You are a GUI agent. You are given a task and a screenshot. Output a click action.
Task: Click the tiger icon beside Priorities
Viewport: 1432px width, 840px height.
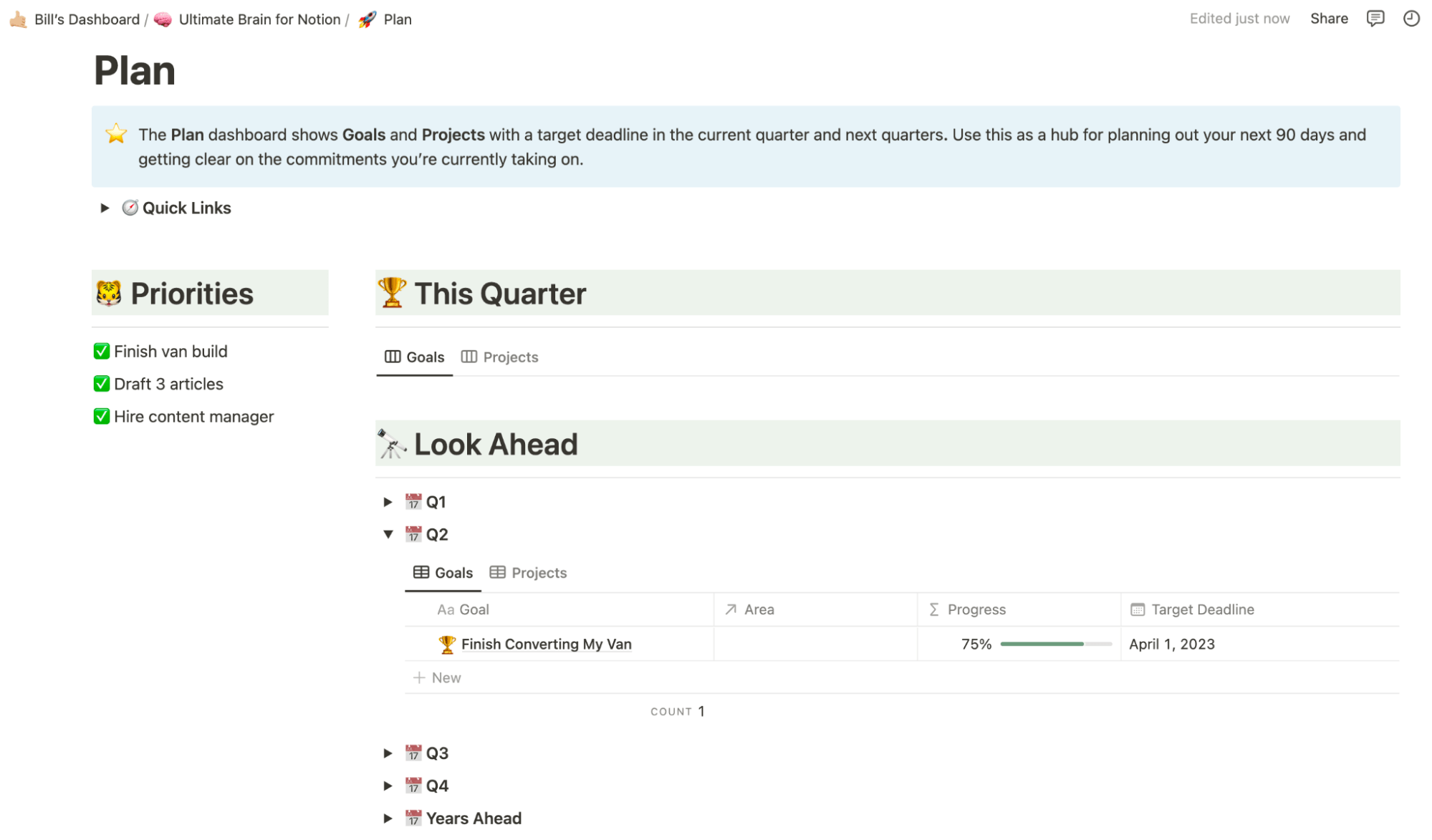pos(106,292)
